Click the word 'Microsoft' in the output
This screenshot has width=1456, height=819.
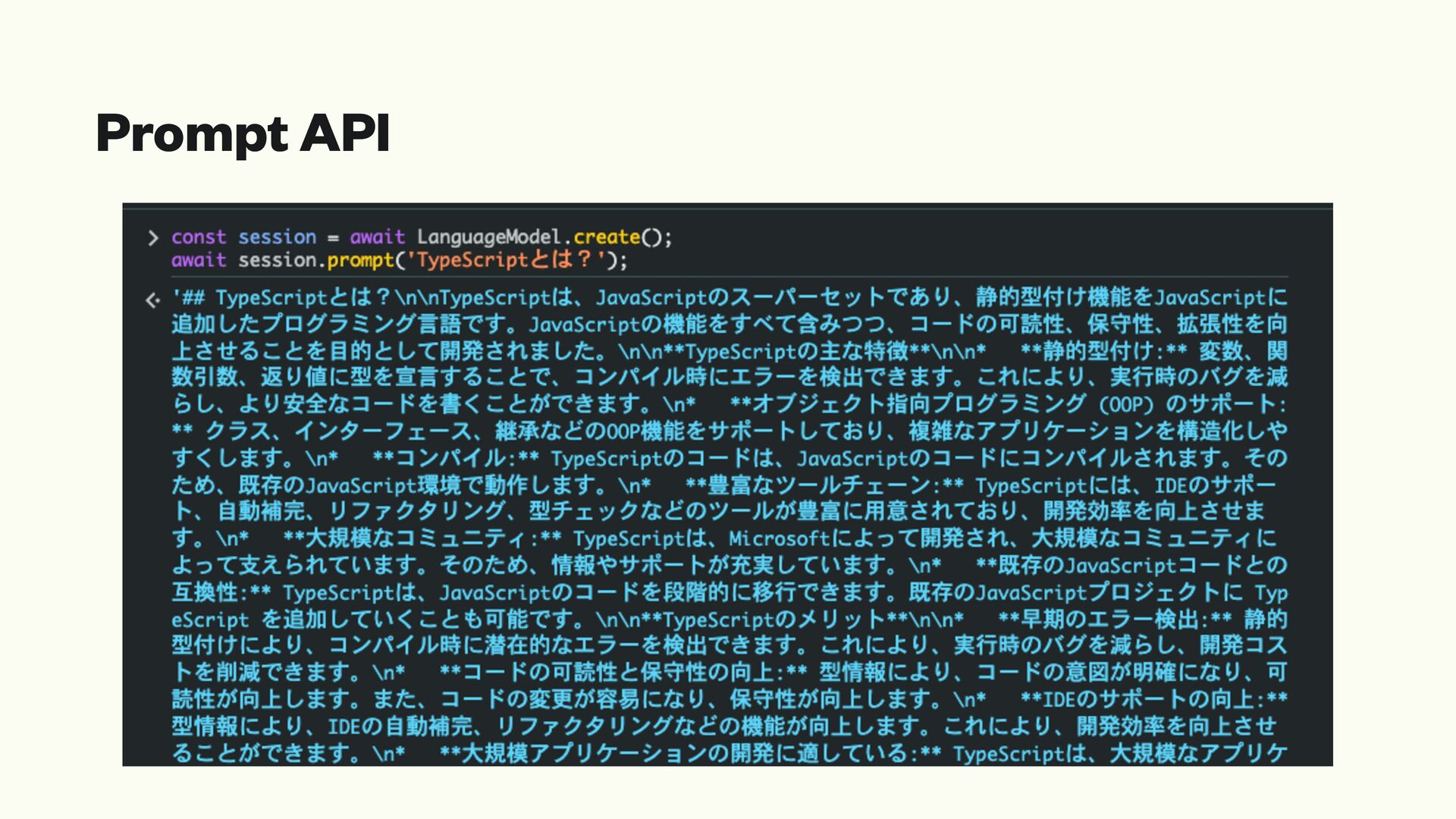(780, 539)
